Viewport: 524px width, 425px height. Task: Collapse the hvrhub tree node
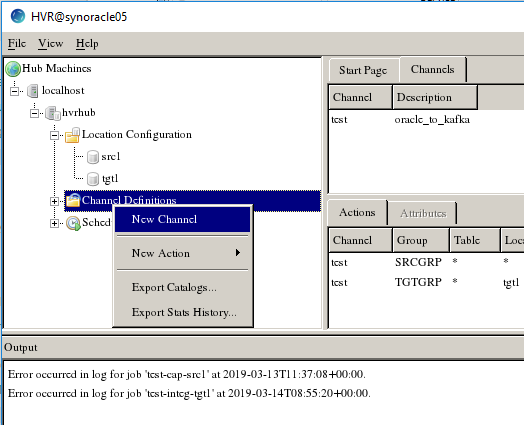pos(34,113)
